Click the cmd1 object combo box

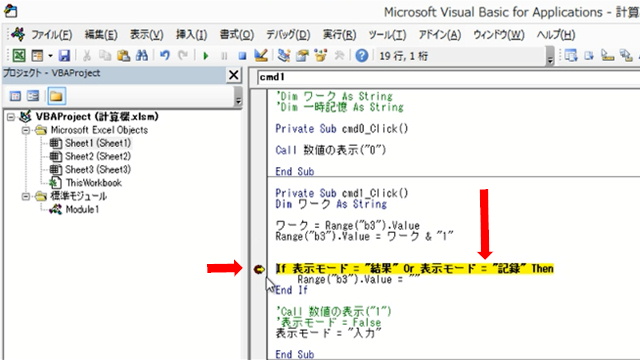pos(448,77)
